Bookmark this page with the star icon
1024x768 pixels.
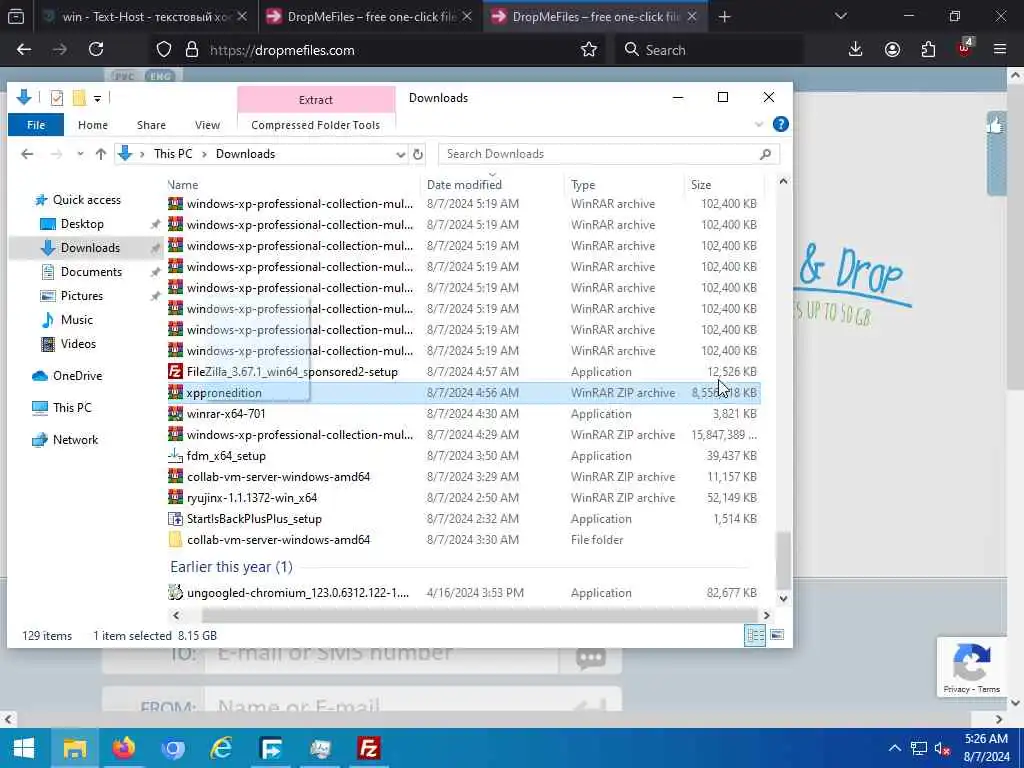(x=589, y=50)
